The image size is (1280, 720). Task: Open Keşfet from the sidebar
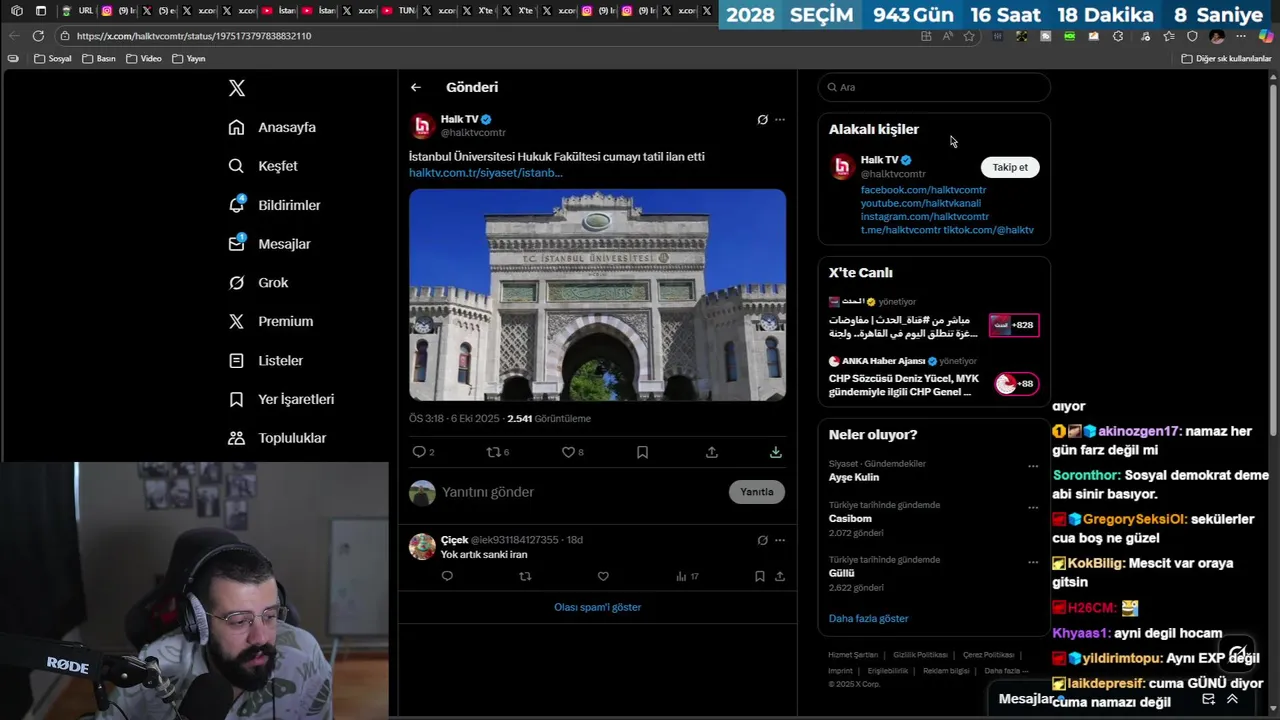[263, 166]
